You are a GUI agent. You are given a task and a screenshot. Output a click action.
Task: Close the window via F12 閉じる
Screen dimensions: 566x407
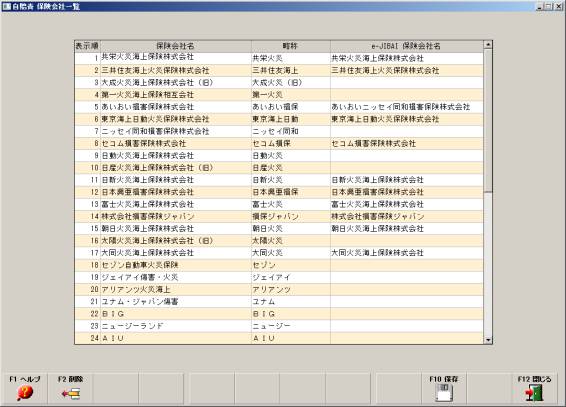click(534, 388)
